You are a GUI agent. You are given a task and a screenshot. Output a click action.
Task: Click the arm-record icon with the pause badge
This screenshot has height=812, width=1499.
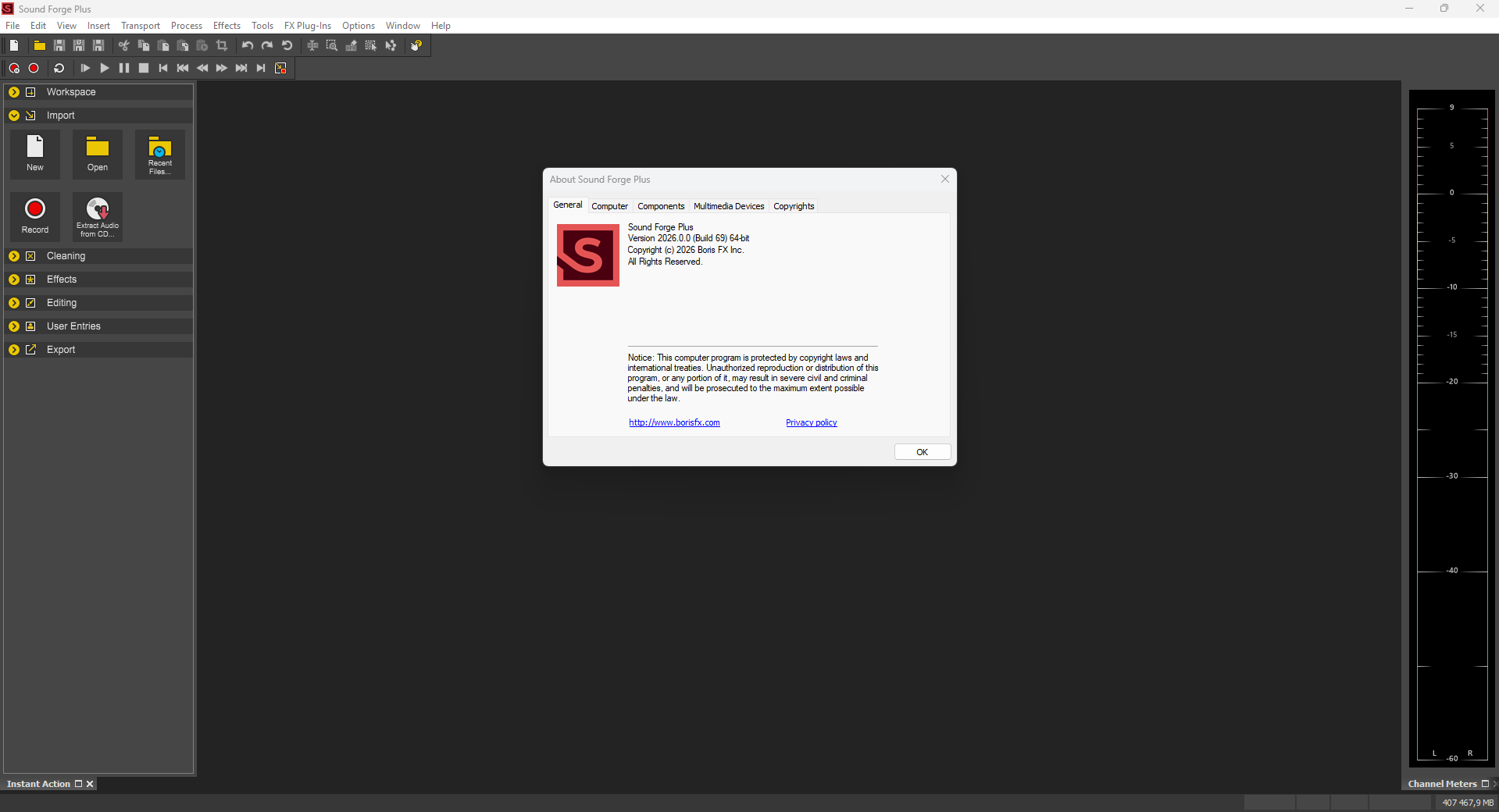click(14, 68)
